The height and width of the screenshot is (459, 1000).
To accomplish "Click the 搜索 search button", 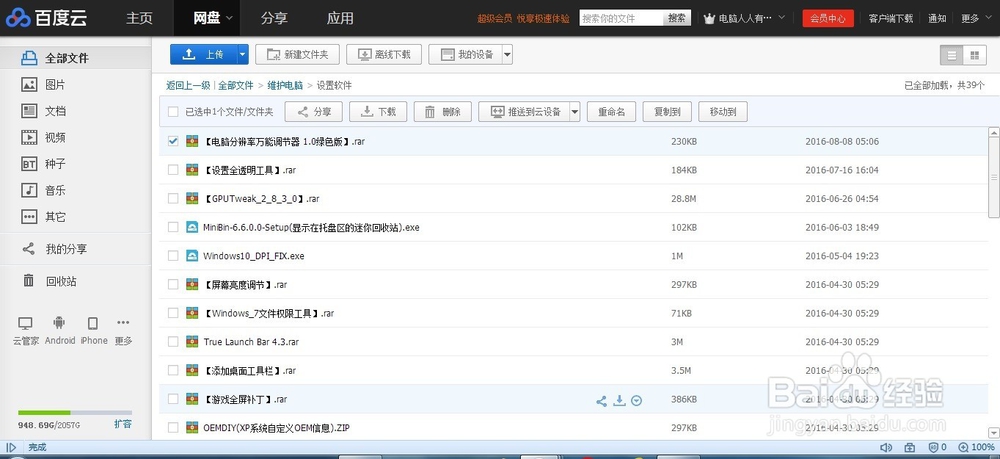I will click(677, 18).
